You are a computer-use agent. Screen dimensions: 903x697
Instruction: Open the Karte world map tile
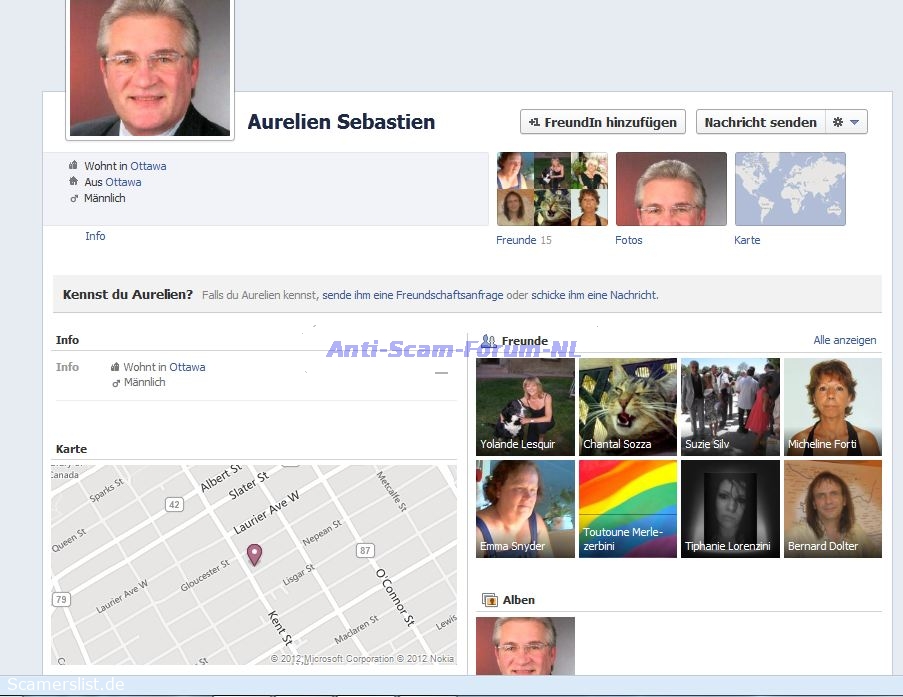[790, 189]
